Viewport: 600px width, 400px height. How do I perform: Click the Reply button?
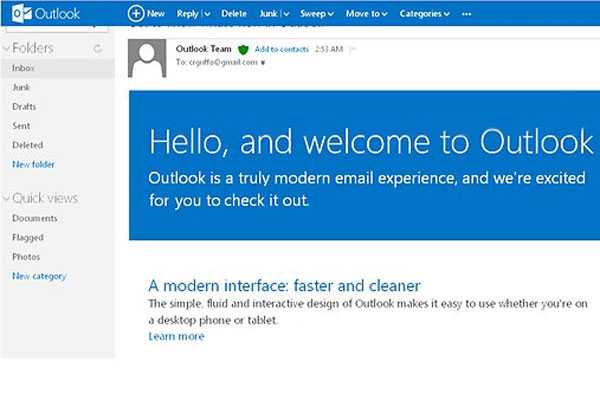[187, 14]
